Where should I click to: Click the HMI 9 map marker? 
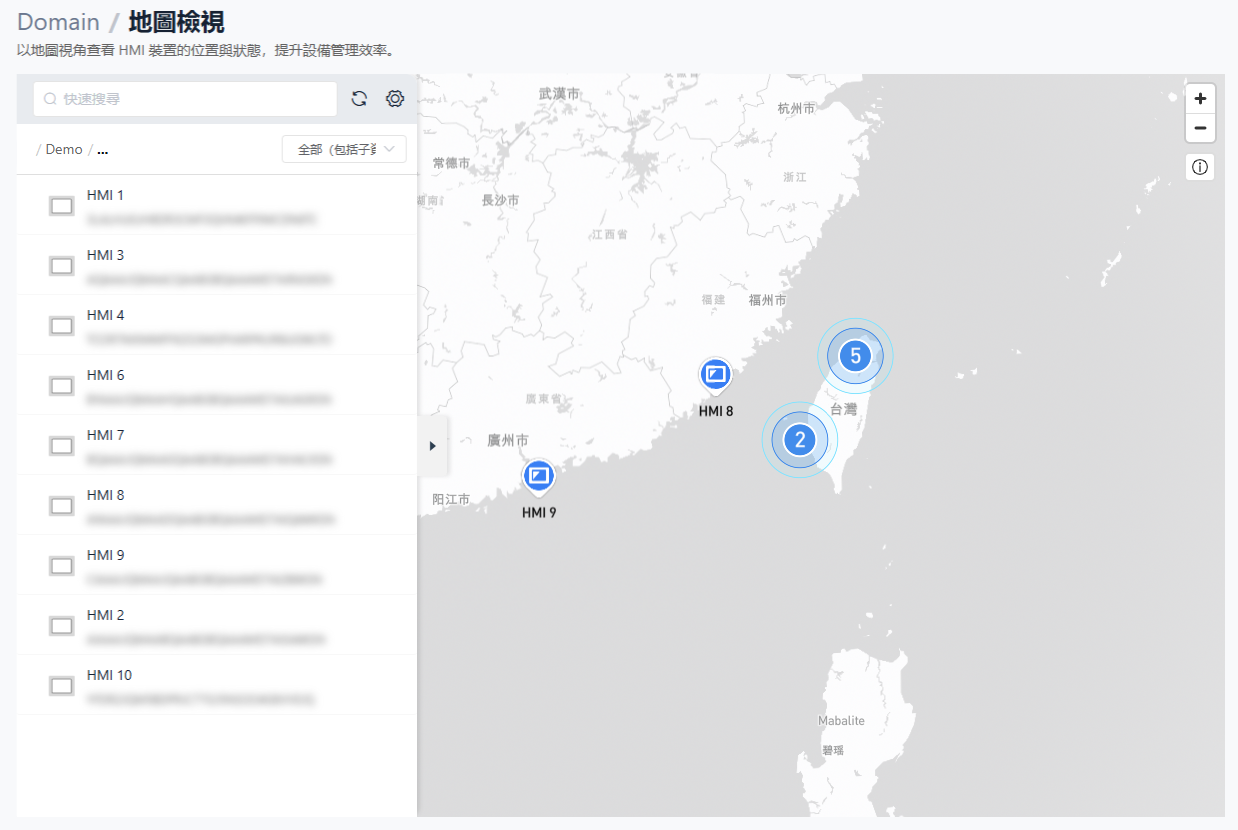point(538,476)
